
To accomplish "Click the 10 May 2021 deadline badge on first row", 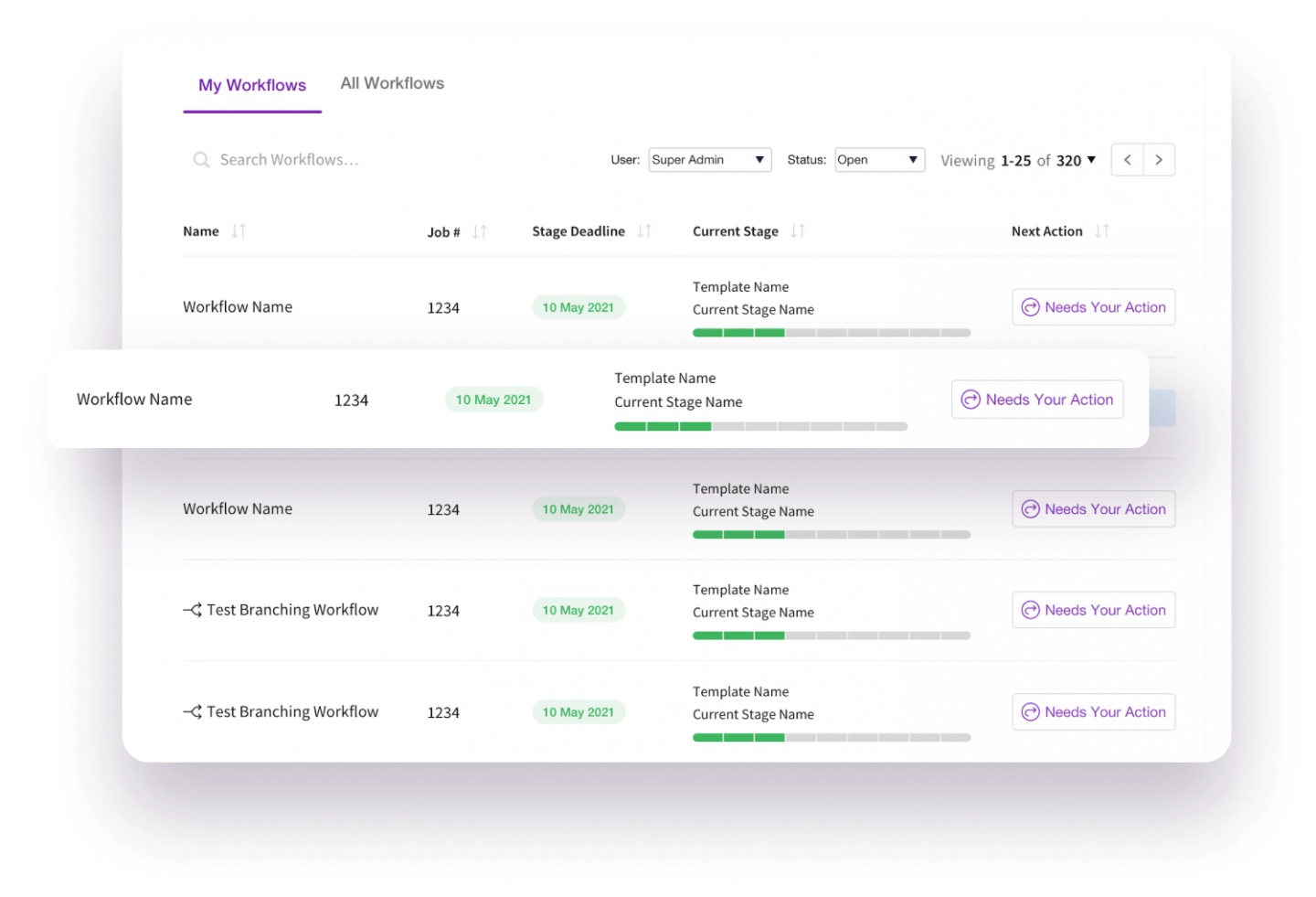I will [578, 307].
